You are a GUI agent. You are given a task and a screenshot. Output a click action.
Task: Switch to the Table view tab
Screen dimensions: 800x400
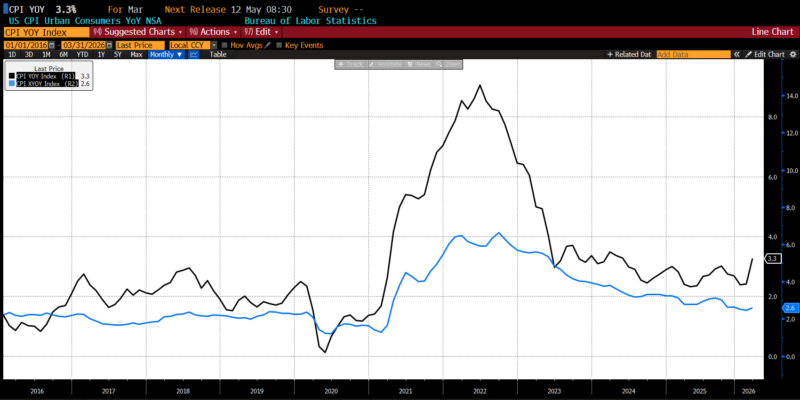218,54
